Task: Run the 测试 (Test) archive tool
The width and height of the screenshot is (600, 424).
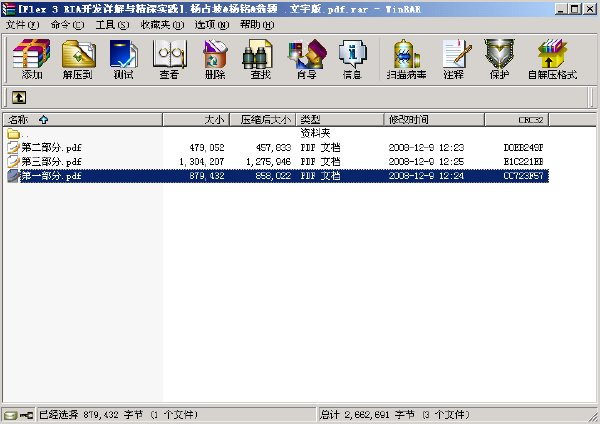Action: pos(123,59)
